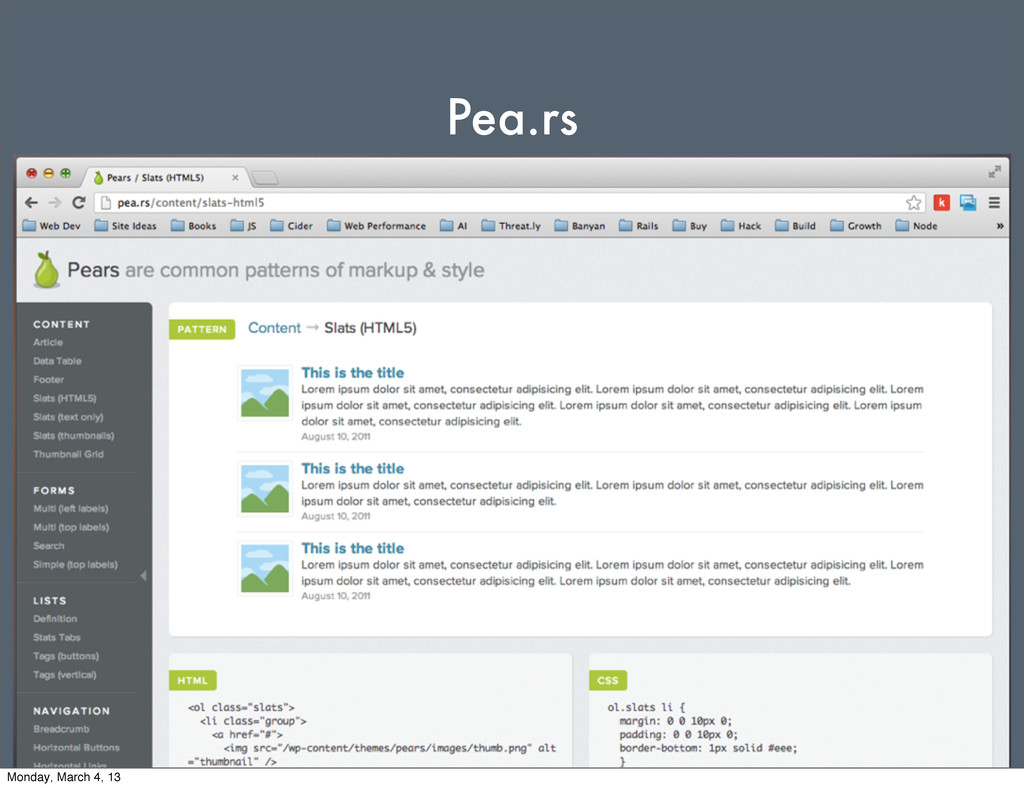Click the third slat's landscape thumbnail

point(264,568)
